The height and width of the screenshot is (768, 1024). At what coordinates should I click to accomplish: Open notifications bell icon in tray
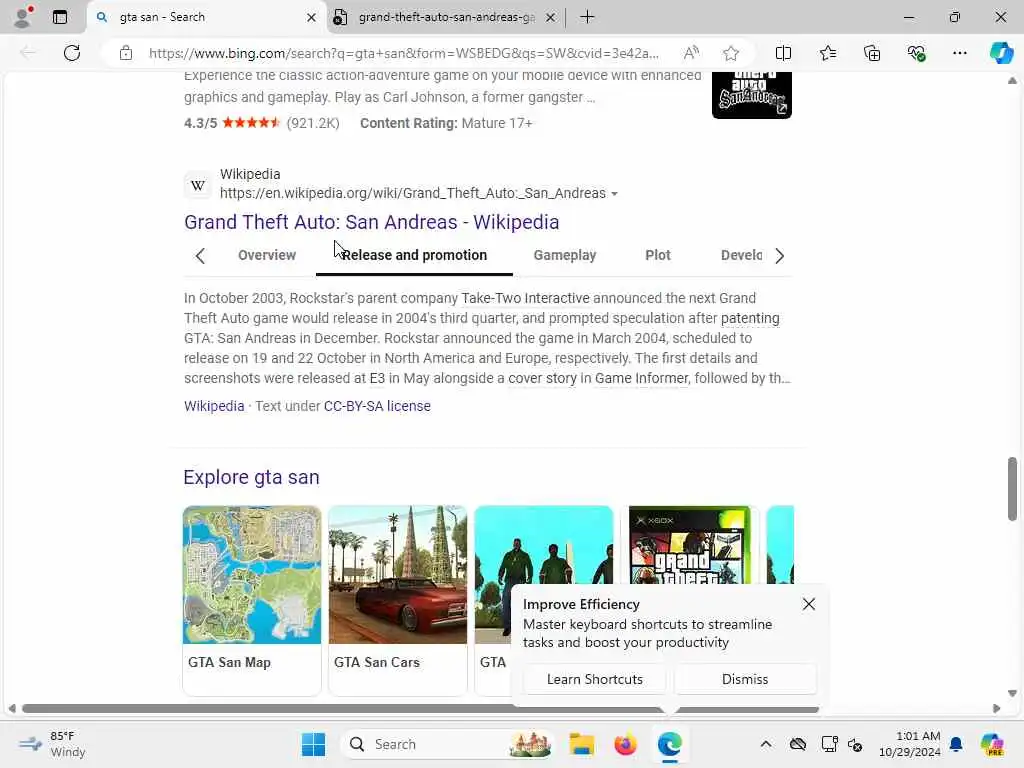pyautogui.click(x=956, y=744)
